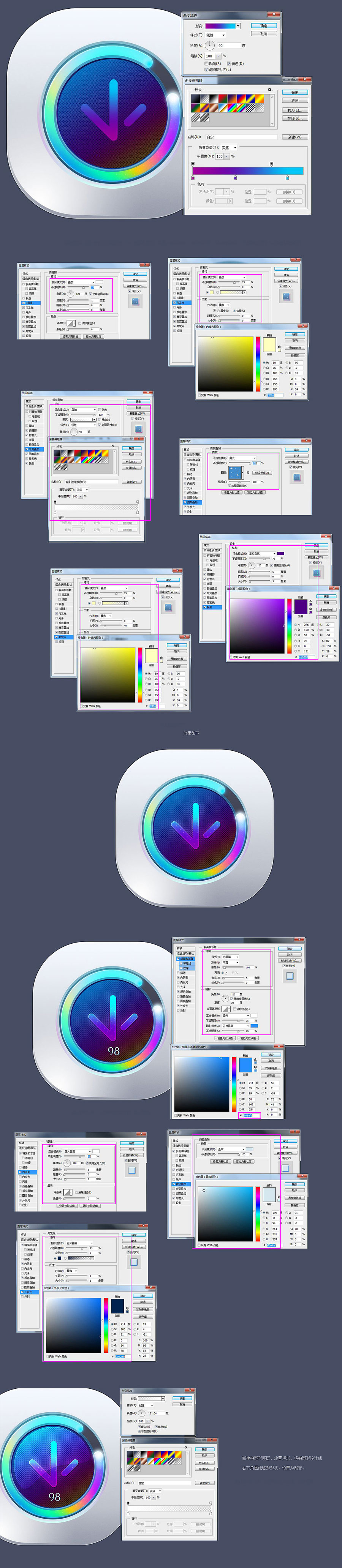Toggle 与图层对齐 in the 90-degree 渐变填充 dialog
The height and width of the screenshot is (1568, 342).
pyautogui.click(x=207, y=69)
